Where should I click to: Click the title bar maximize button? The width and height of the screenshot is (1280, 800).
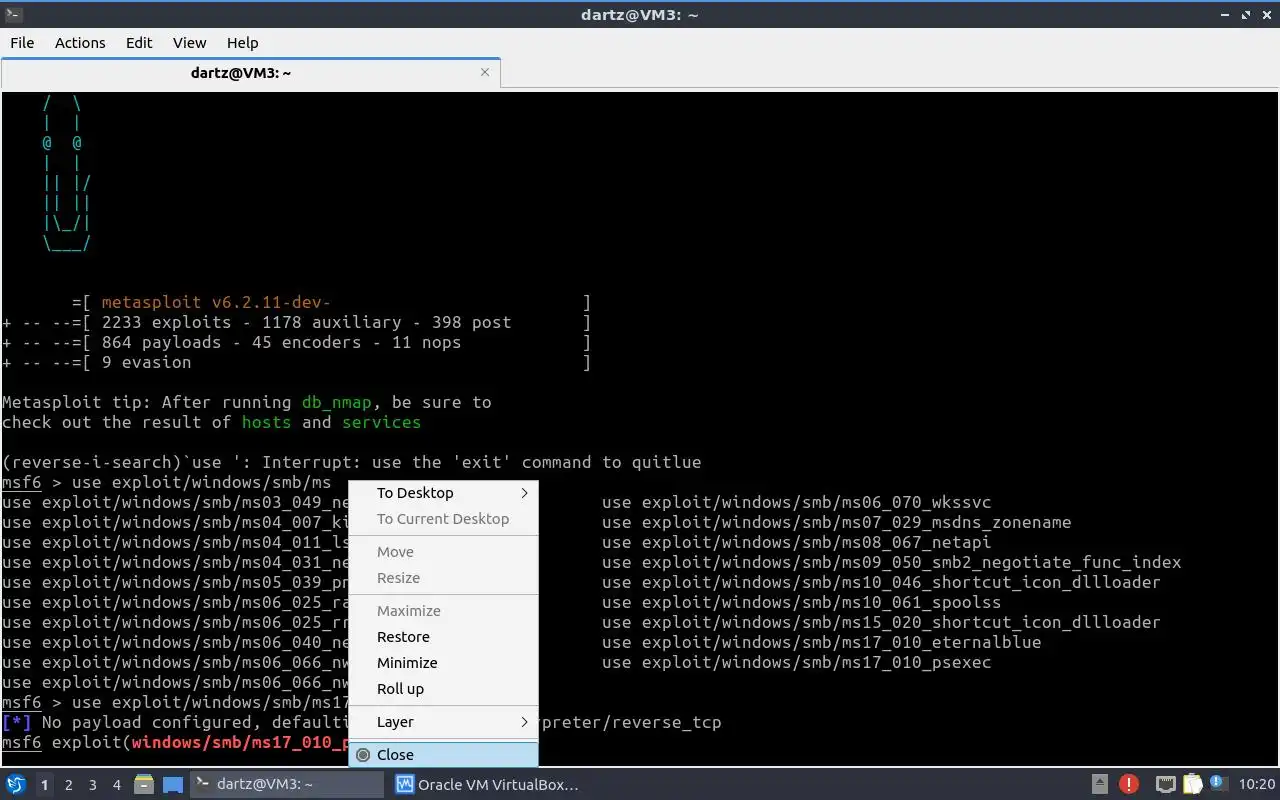1246,15
